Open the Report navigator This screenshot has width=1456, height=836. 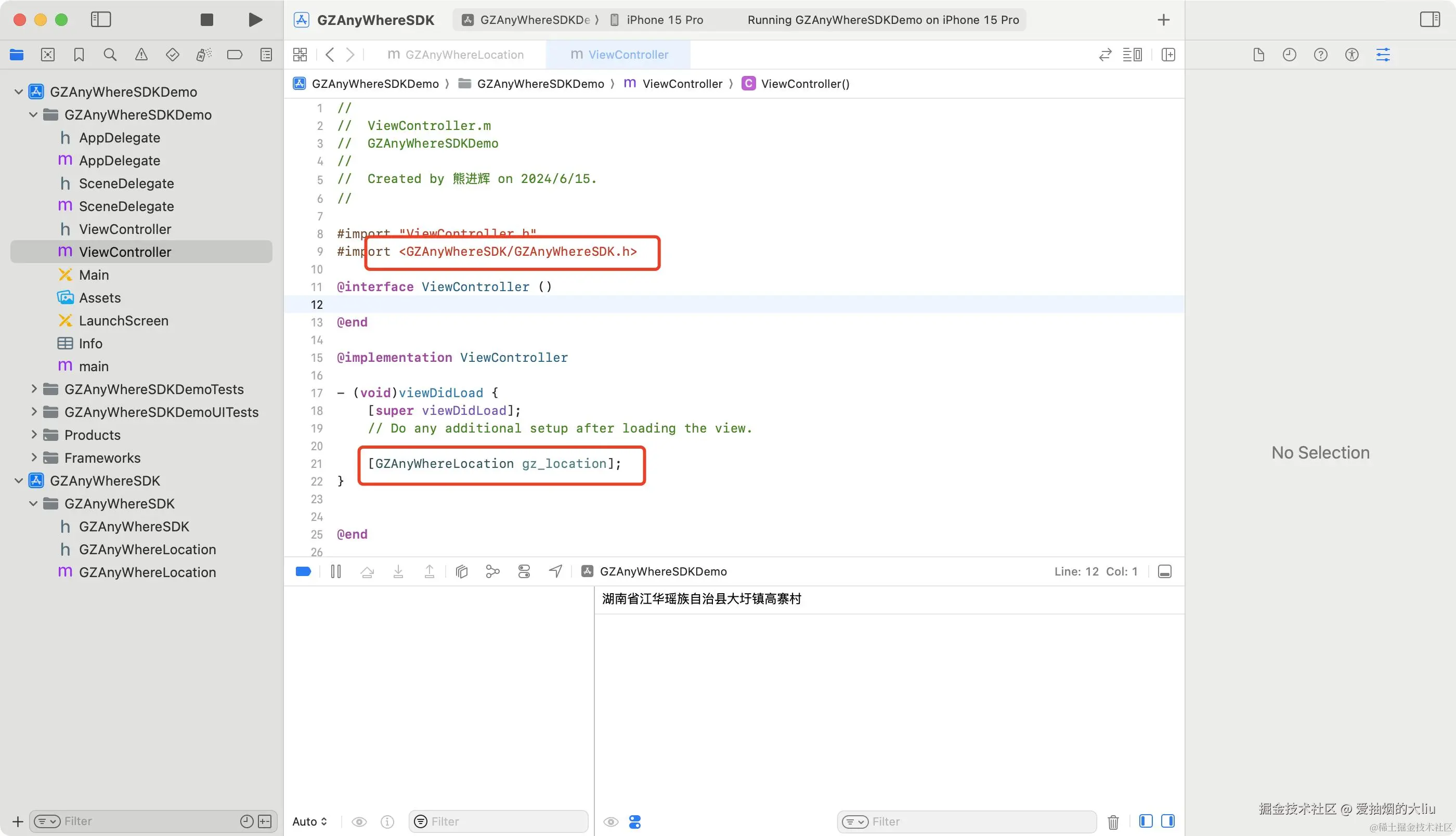[266, 55]
